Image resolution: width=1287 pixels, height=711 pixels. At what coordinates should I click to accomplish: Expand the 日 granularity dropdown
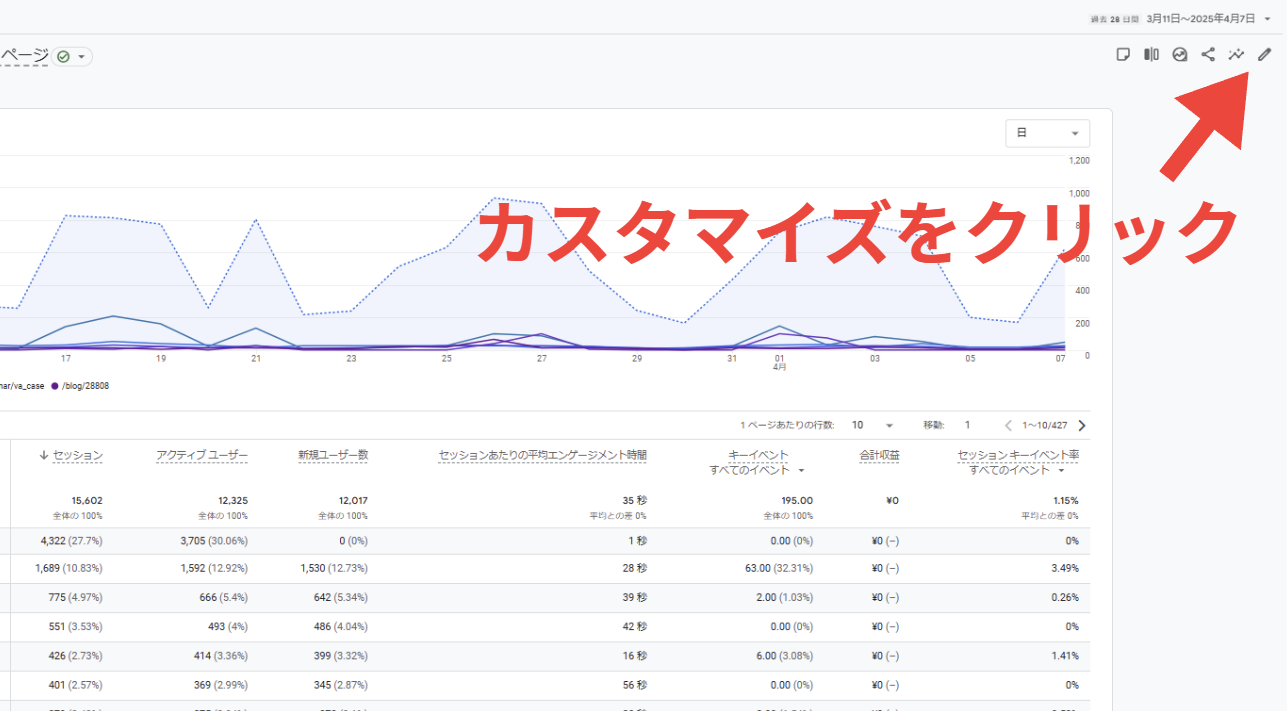click(x=1047, y=133)
